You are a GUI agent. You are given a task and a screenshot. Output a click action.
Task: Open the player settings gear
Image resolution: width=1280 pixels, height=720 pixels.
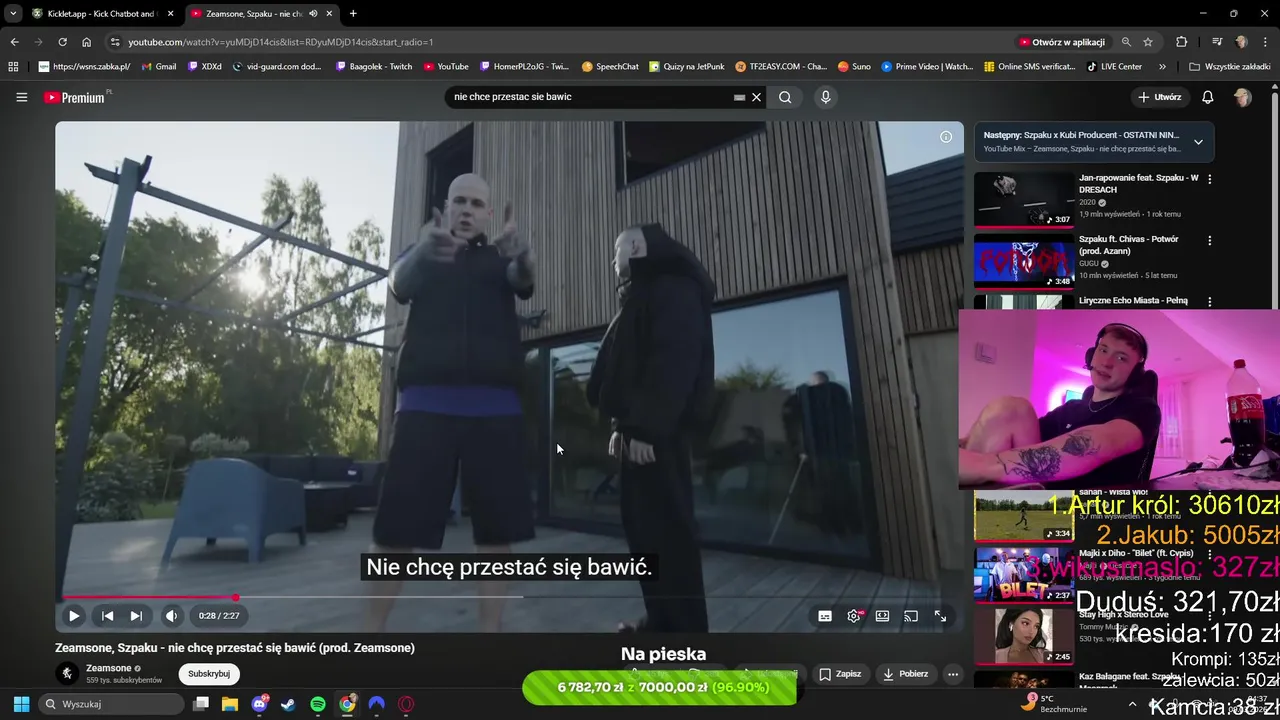(853, 616)
